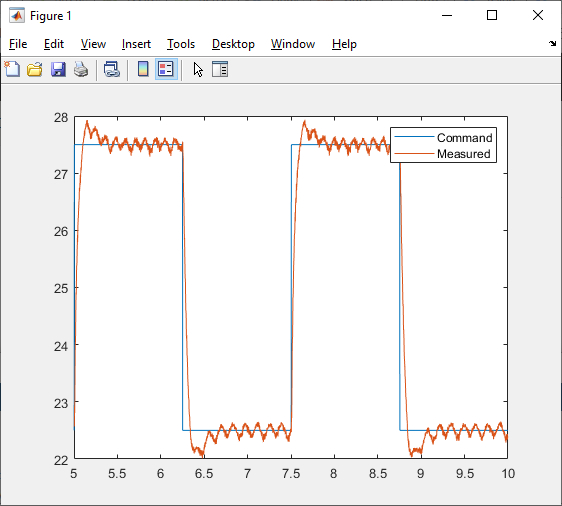Click the y-axis tick label 28
This screenshot has width=562, height=506.
61,117
